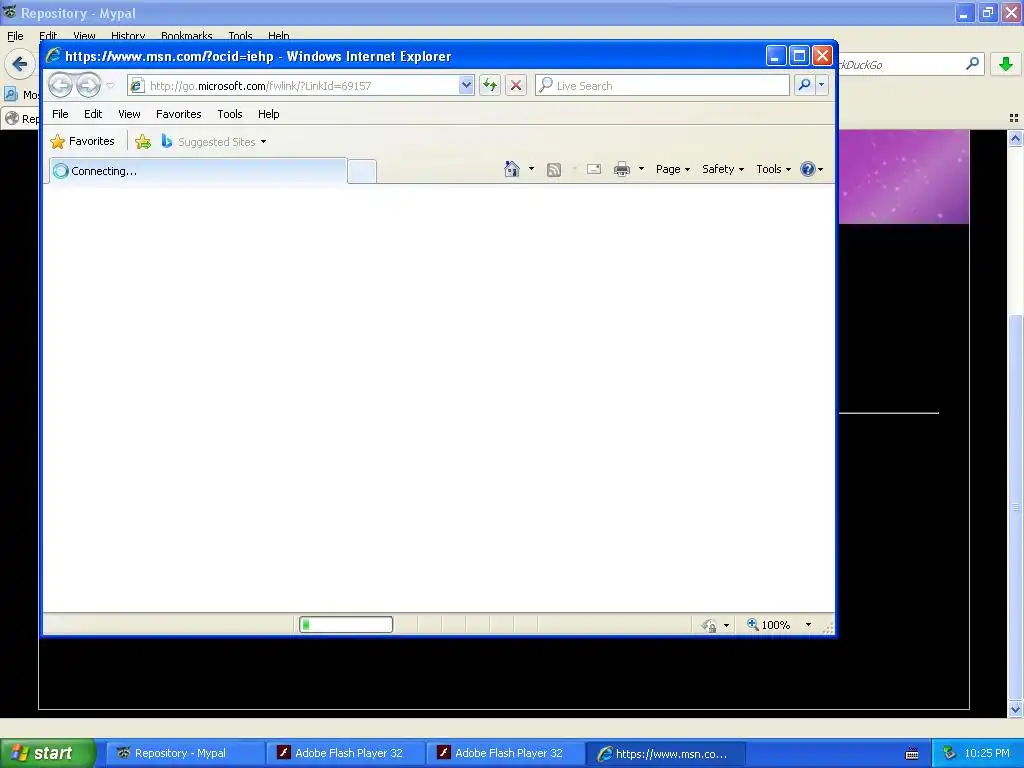Click the Mypal vertical scrollbar thumb
The image size is (1024, 768).
click(1015, 506)
